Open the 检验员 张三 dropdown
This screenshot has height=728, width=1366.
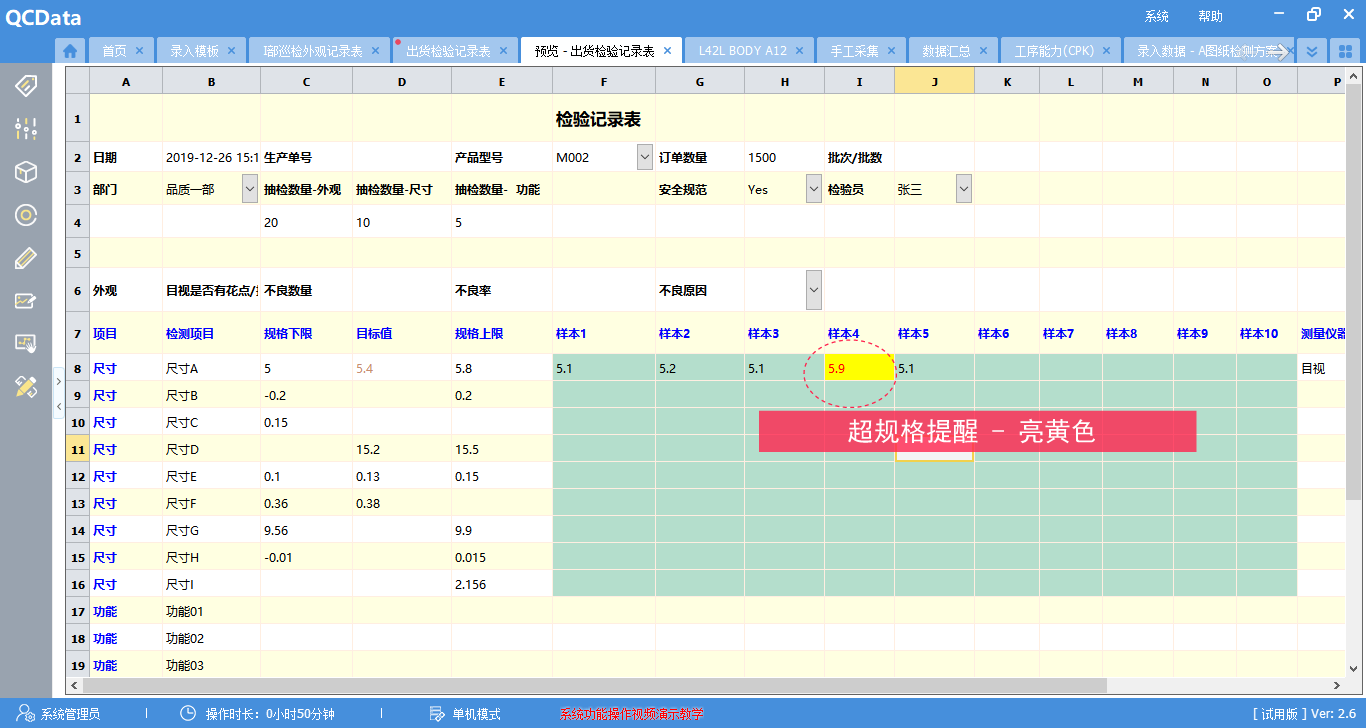click(962, 188)
